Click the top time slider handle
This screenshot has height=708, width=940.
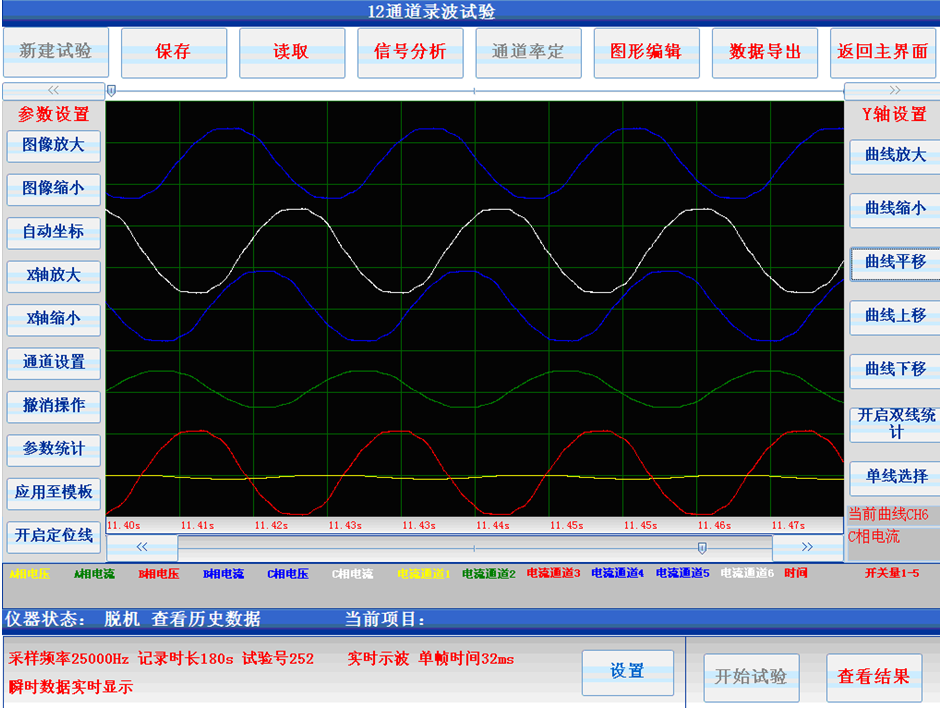pyautogui.click(x=111, y=90)
